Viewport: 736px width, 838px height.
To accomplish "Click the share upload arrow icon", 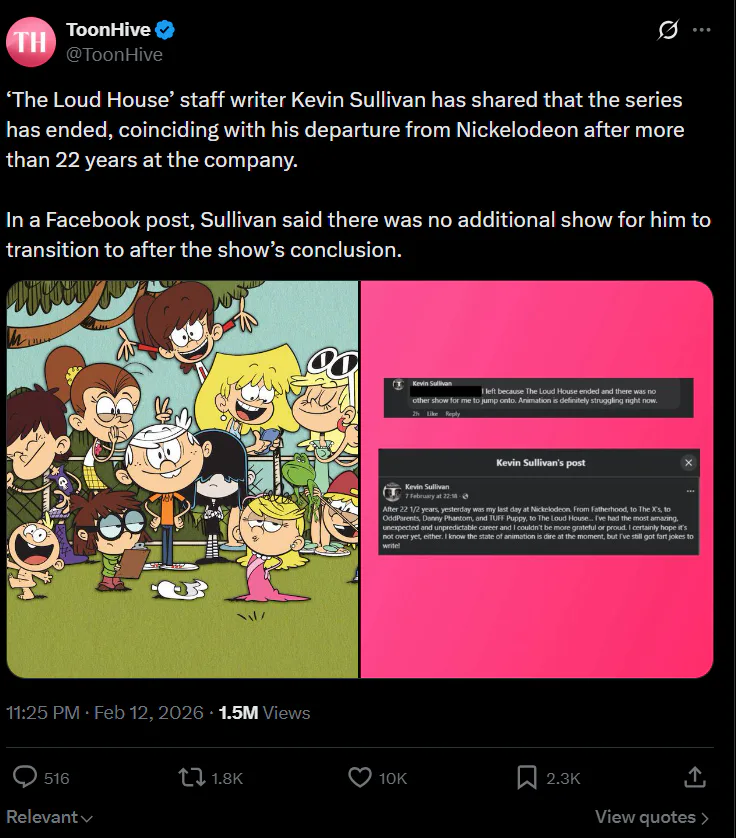I will 692,777.
